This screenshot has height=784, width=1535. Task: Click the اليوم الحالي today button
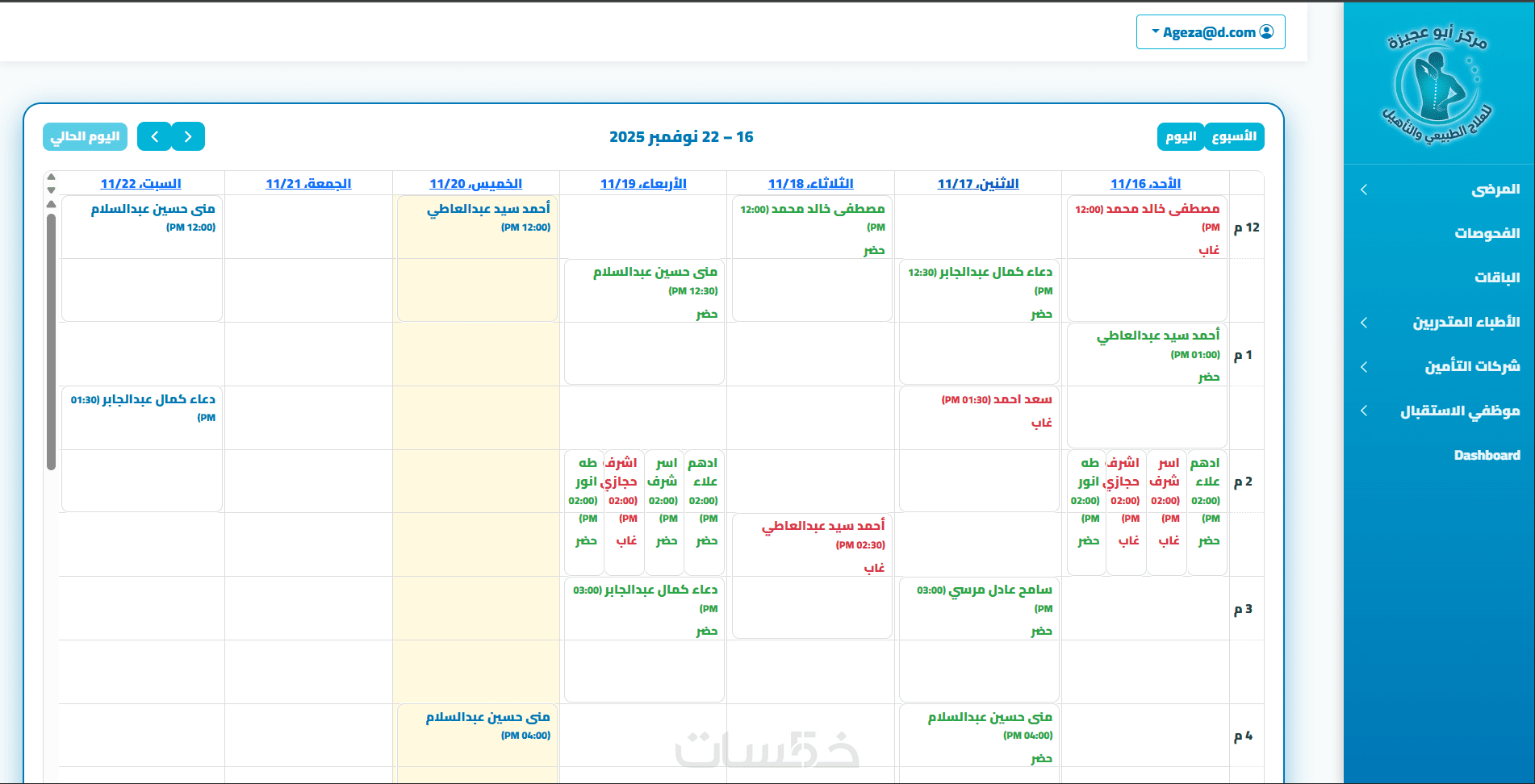pyautogui.click(x=85, y=136)
